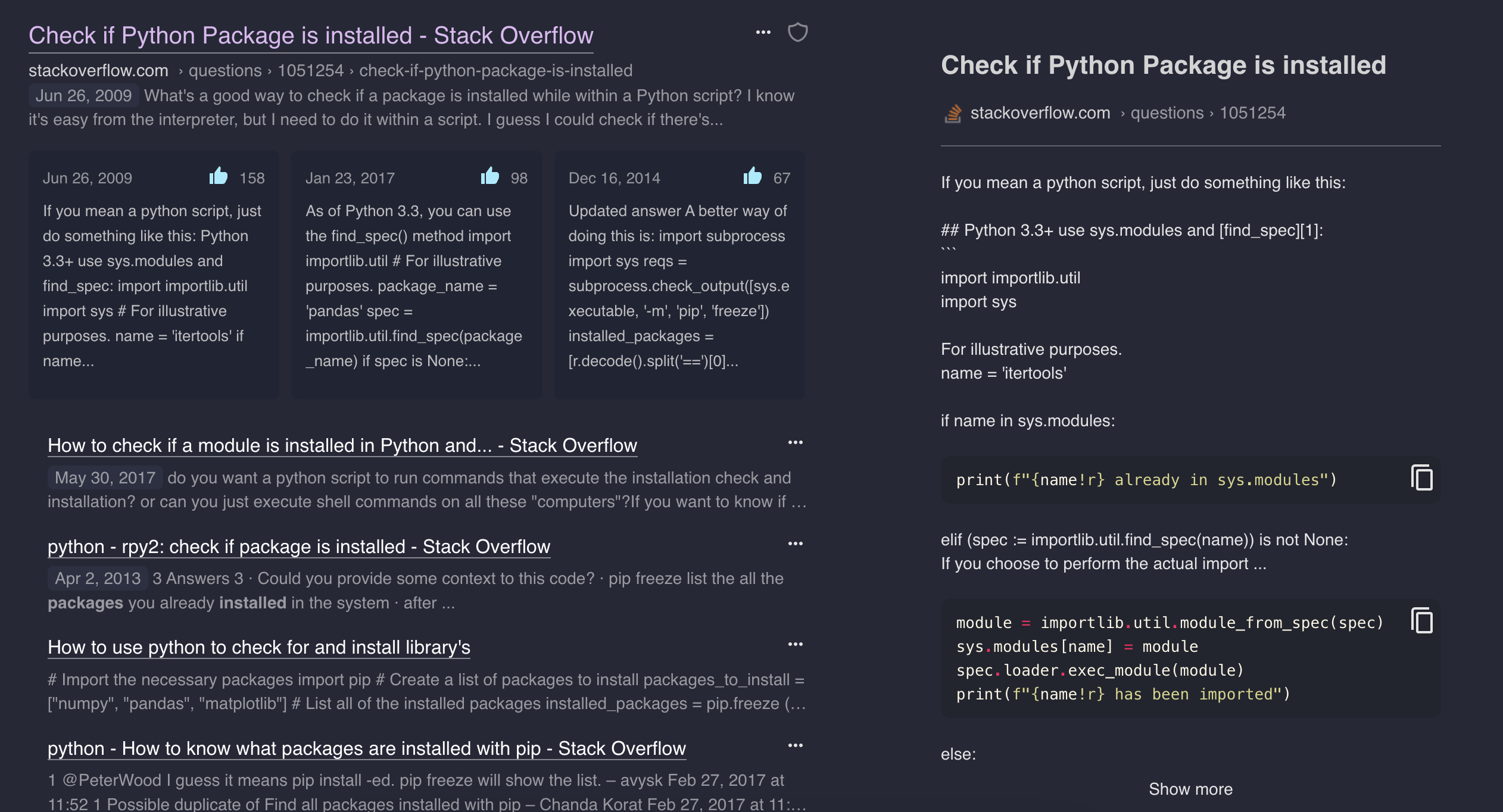
Task: Click the shield icon beside main result
Action: click(x=797, y=32)
